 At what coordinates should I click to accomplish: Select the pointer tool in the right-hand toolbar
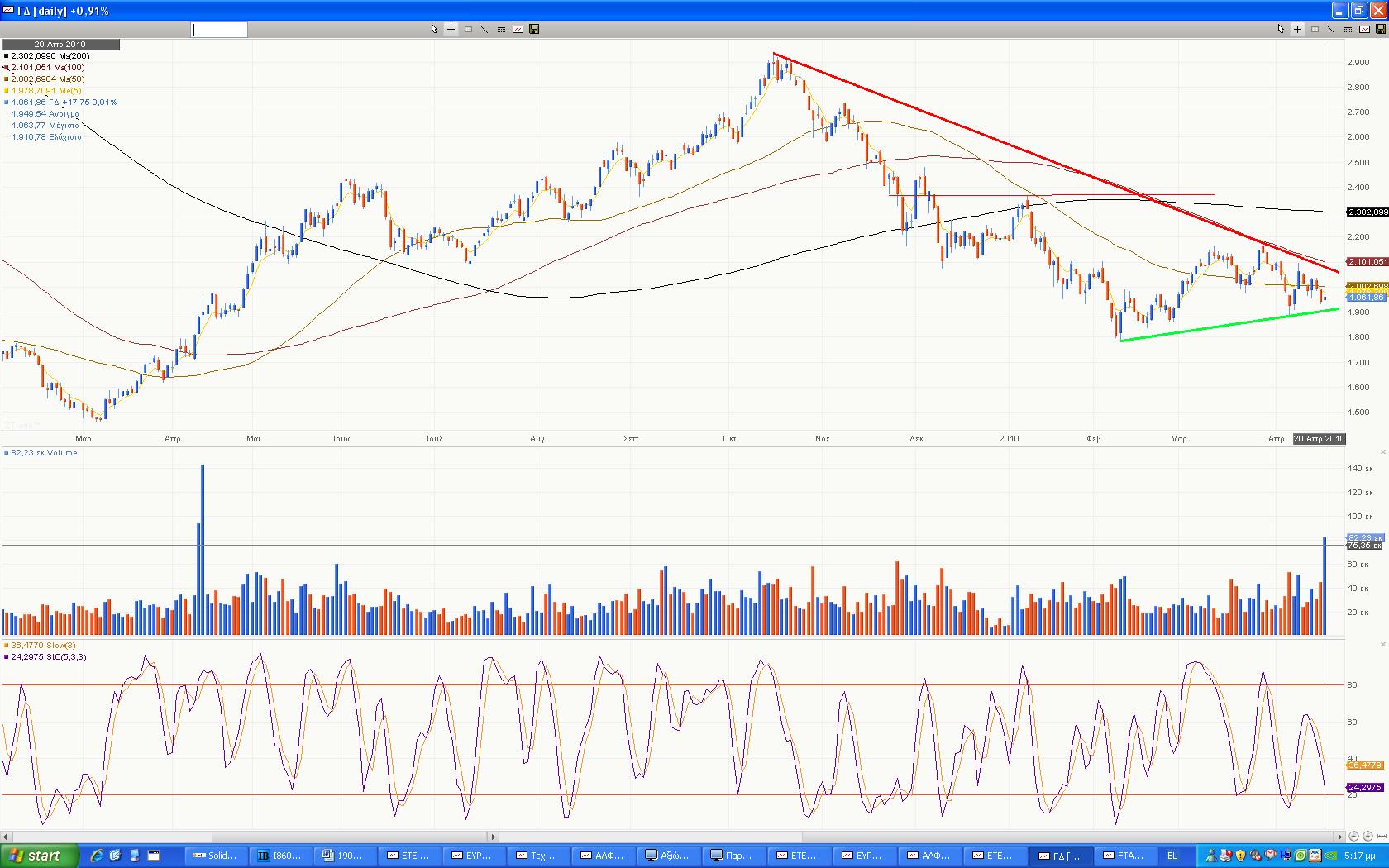point(1281,29)
